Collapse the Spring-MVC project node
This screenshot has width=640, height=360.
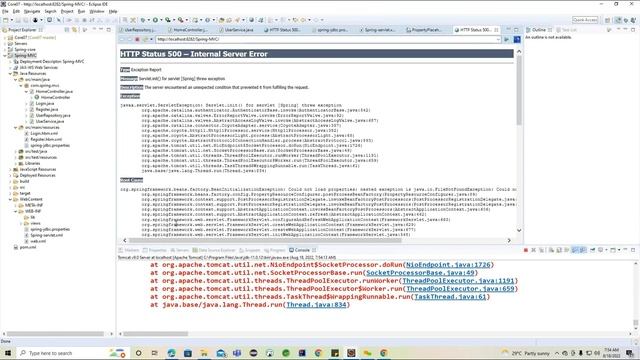coord(5,56)
